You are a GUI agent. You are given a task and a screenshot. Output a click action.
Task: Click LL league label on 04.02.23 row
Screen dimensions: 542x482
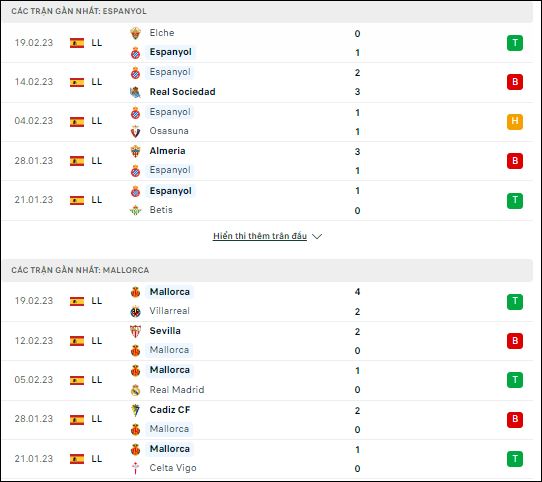point(97,121)
